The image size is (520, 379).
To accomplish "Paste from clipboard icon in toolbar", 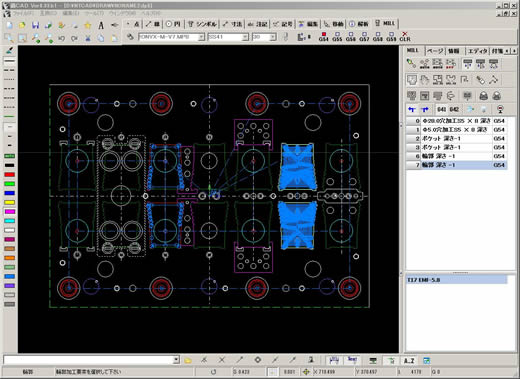I will point(114,38).
